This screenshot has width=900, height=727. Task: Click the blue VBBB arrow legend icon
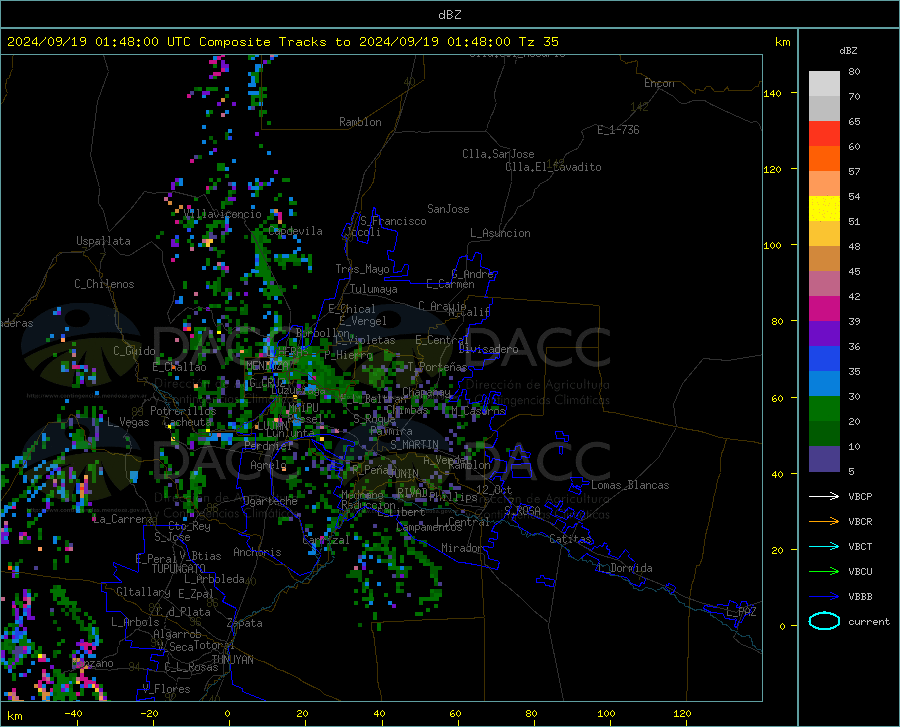pos(824,597)
